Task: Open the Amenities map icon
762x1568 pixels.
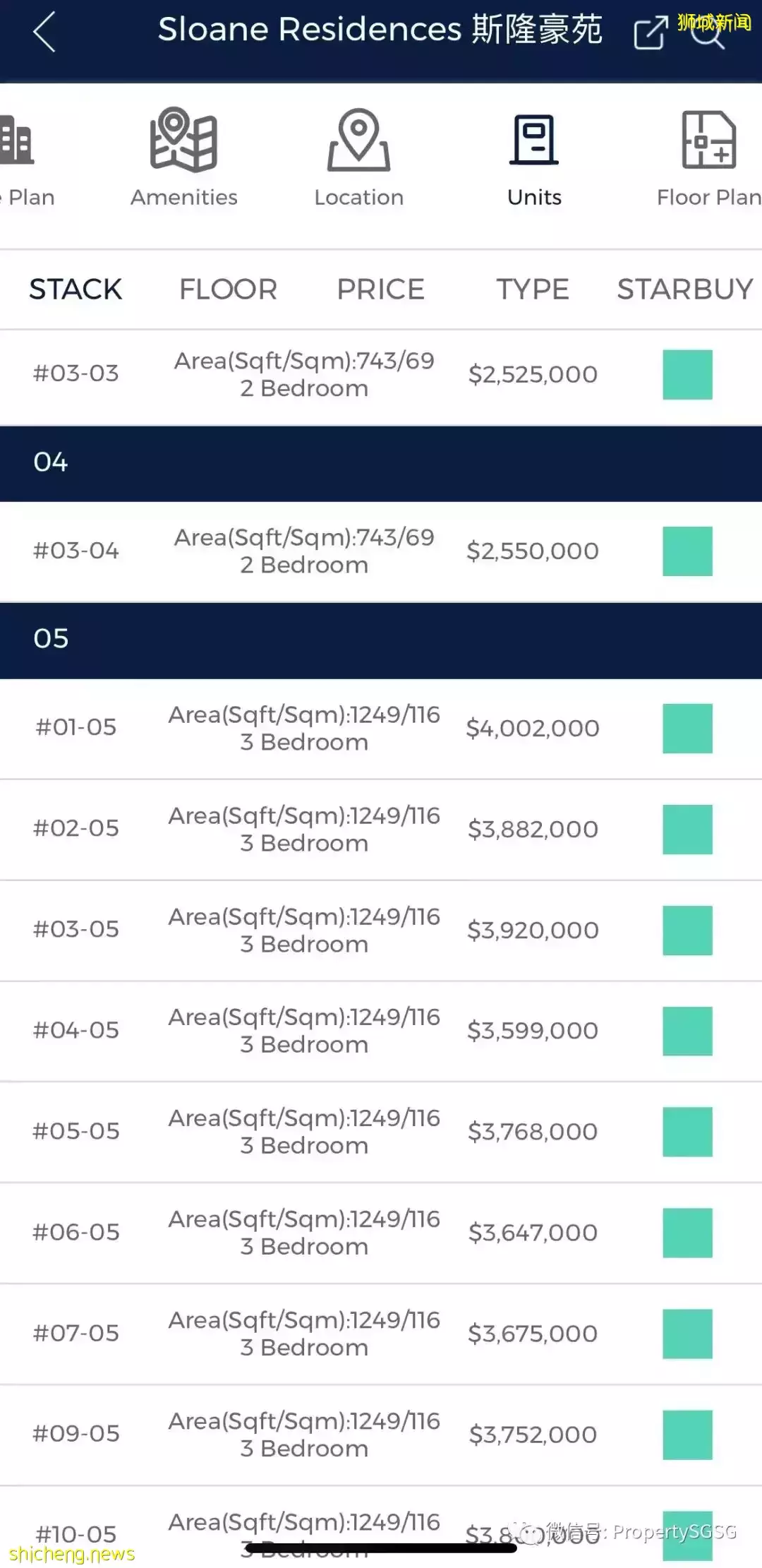Action: (x=183, y=140)
